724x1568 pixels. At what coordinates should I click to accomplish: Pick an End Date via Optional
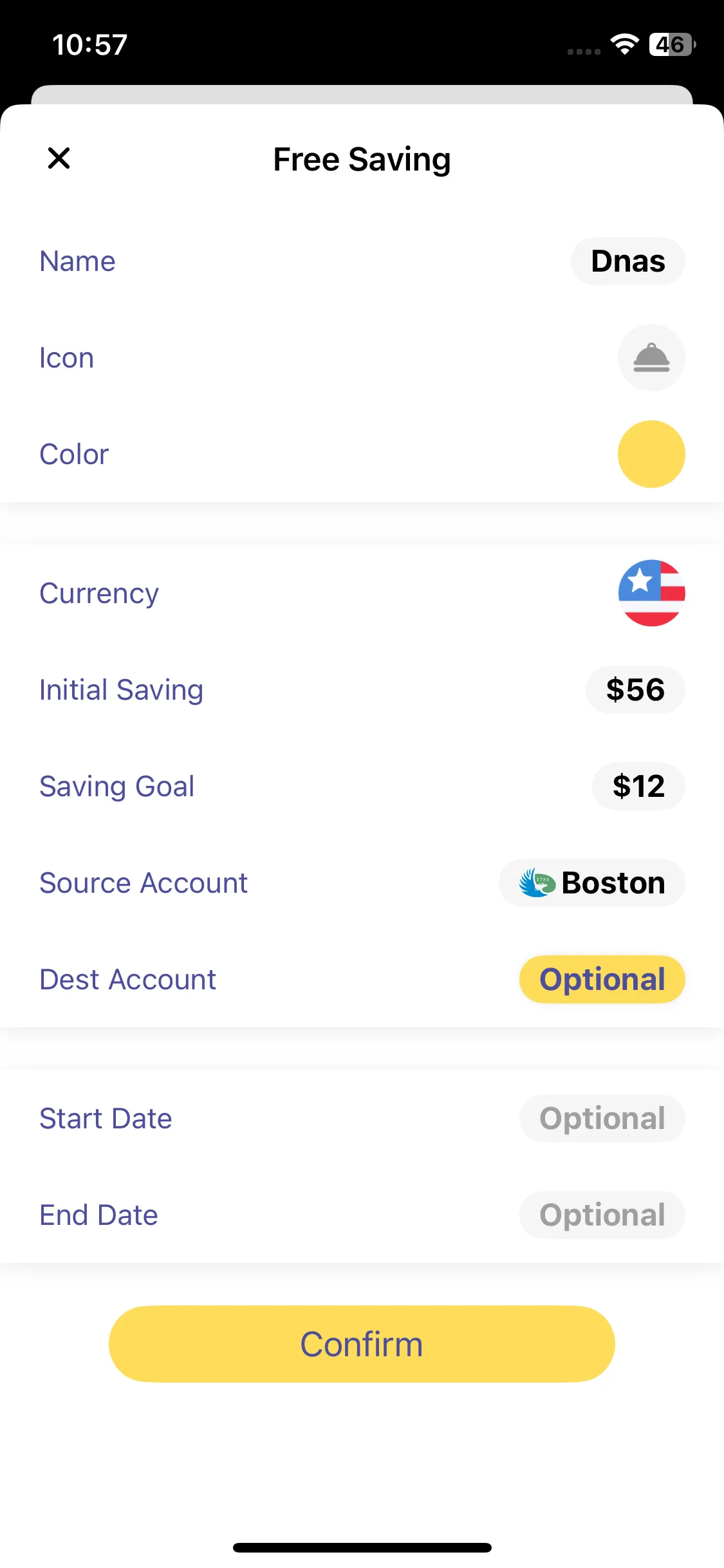pyautogui.click(x=602, y=1215)
